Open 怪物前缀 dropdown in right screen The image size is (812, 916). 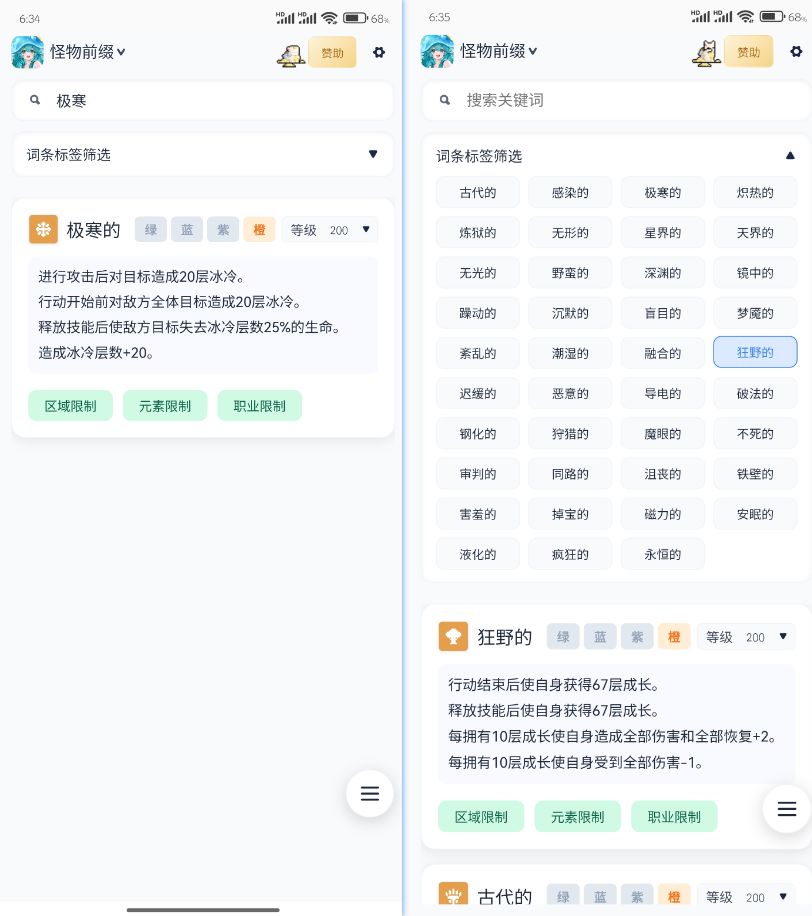(498, 51)
